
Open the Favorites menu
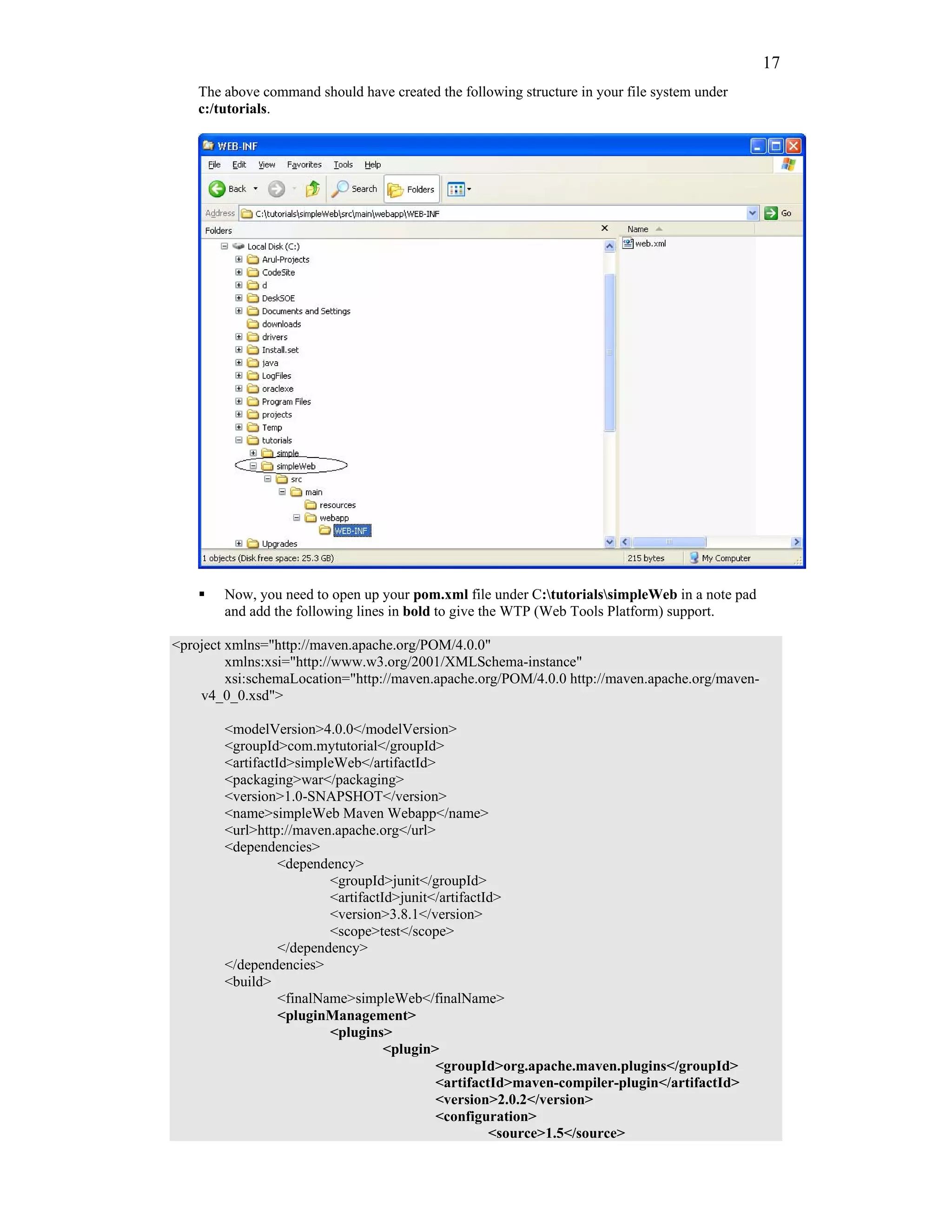pos(304,165)
